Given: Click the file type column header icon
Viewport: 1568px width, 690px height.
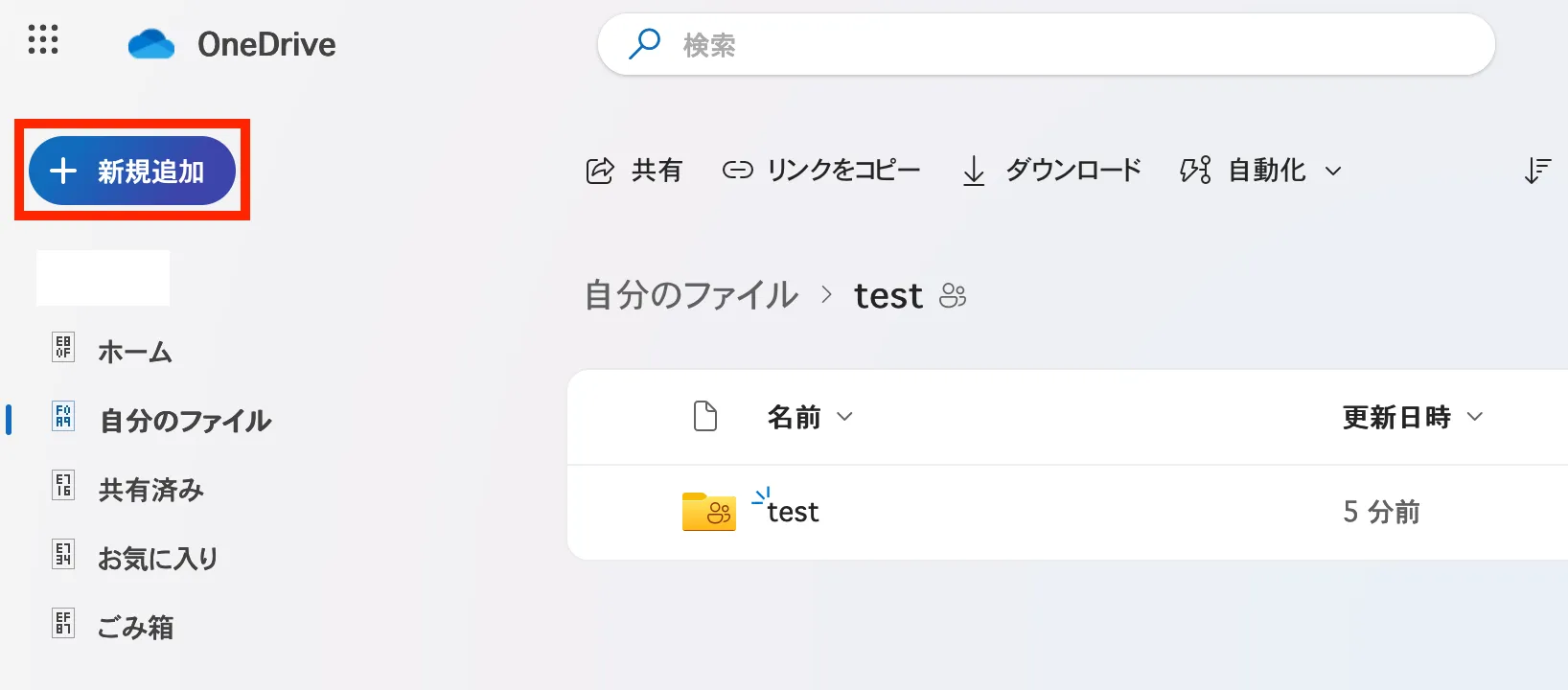Looking at the screenshot, I should point(705,417).
